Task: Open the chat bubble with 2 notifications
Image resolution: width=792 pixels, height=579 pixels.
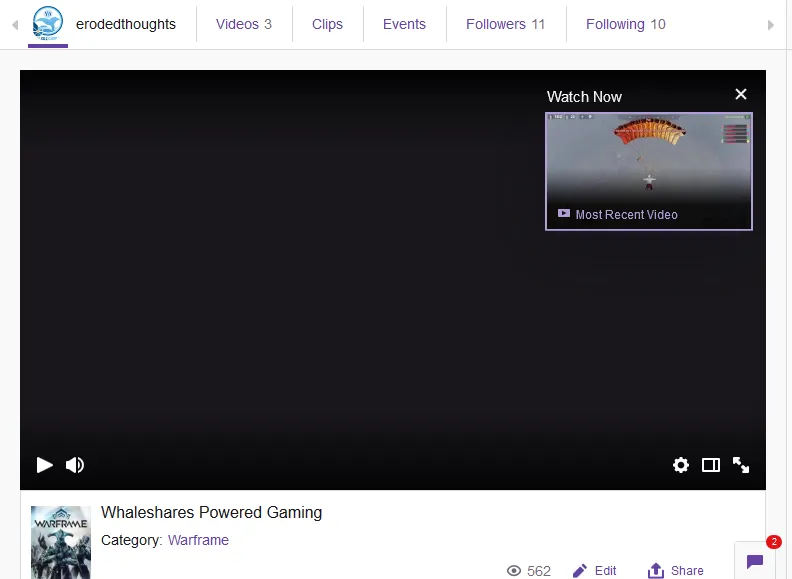Action: pos(755,561)
